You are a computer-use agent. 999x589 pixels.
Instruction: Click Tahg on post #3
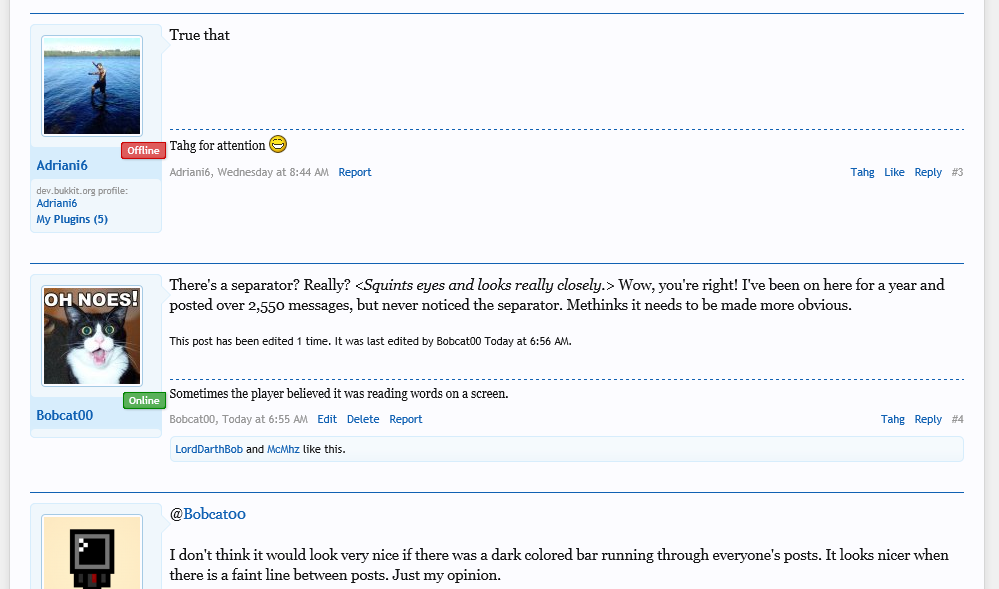[862, 172]
